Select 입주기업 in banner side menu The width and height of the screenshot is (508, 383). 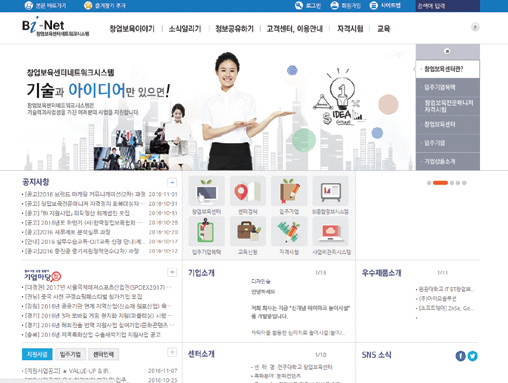448,143
